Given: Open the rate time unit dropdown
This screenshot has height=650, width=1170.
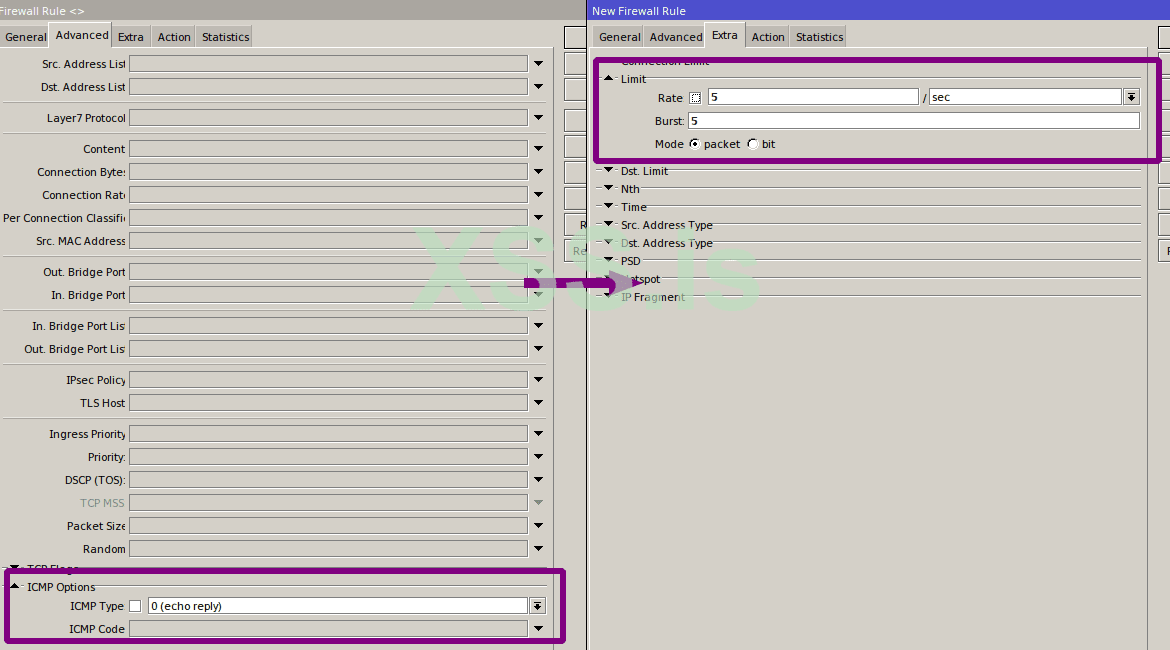Looking at the screenshot, I should [1132, 97].
